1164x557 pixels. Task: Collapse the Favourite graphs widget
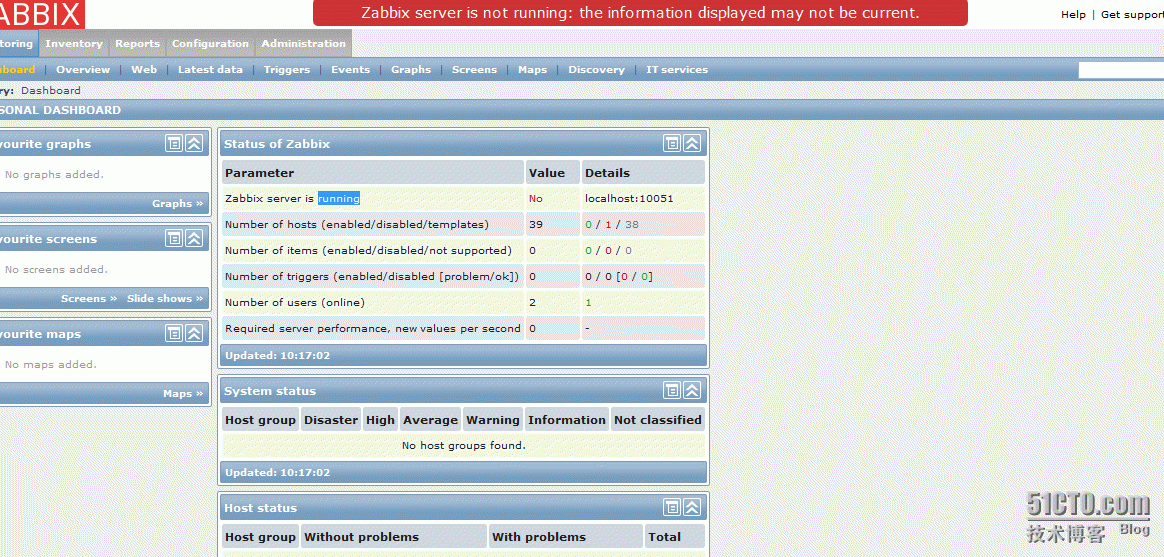(x=194, y=144)
